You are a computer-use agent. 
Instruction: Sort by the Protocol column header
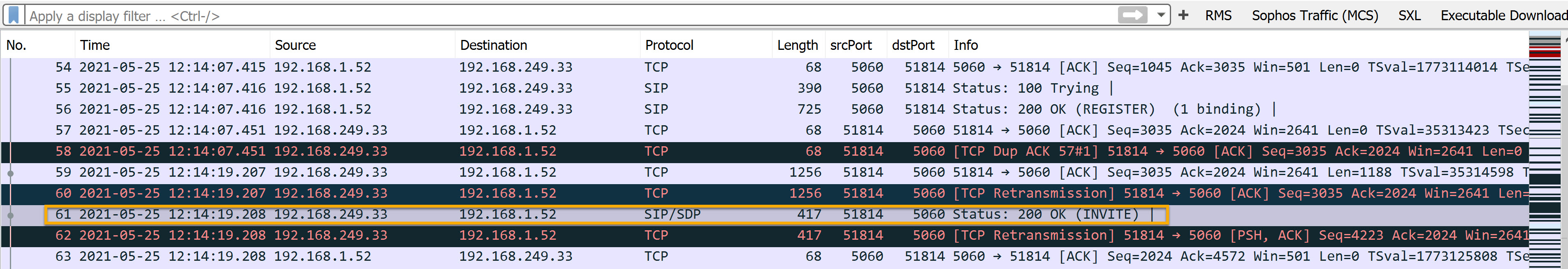coord(668,44)
